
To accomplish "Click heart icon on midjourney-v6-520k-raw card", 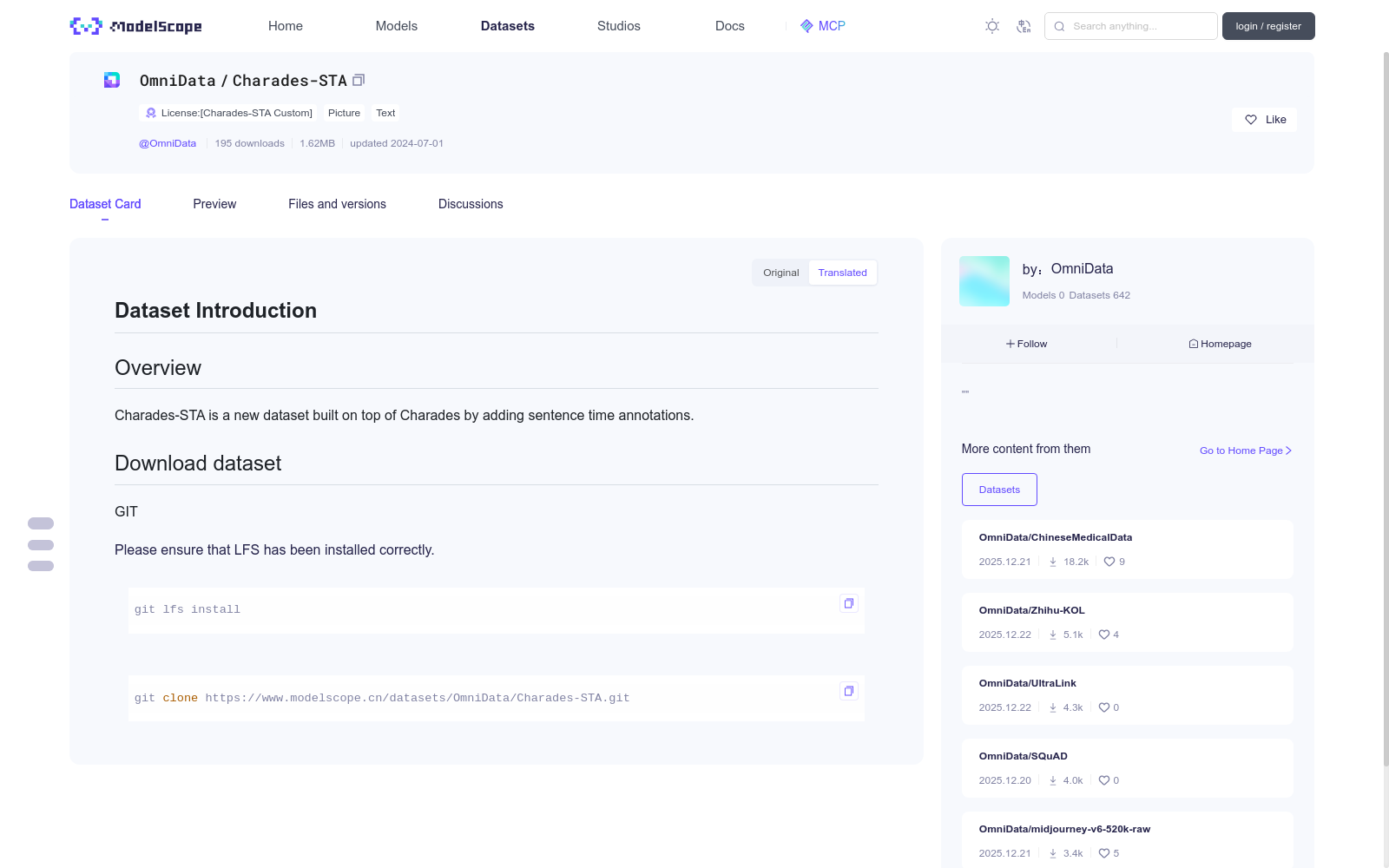I will [x=1104, y=853].
